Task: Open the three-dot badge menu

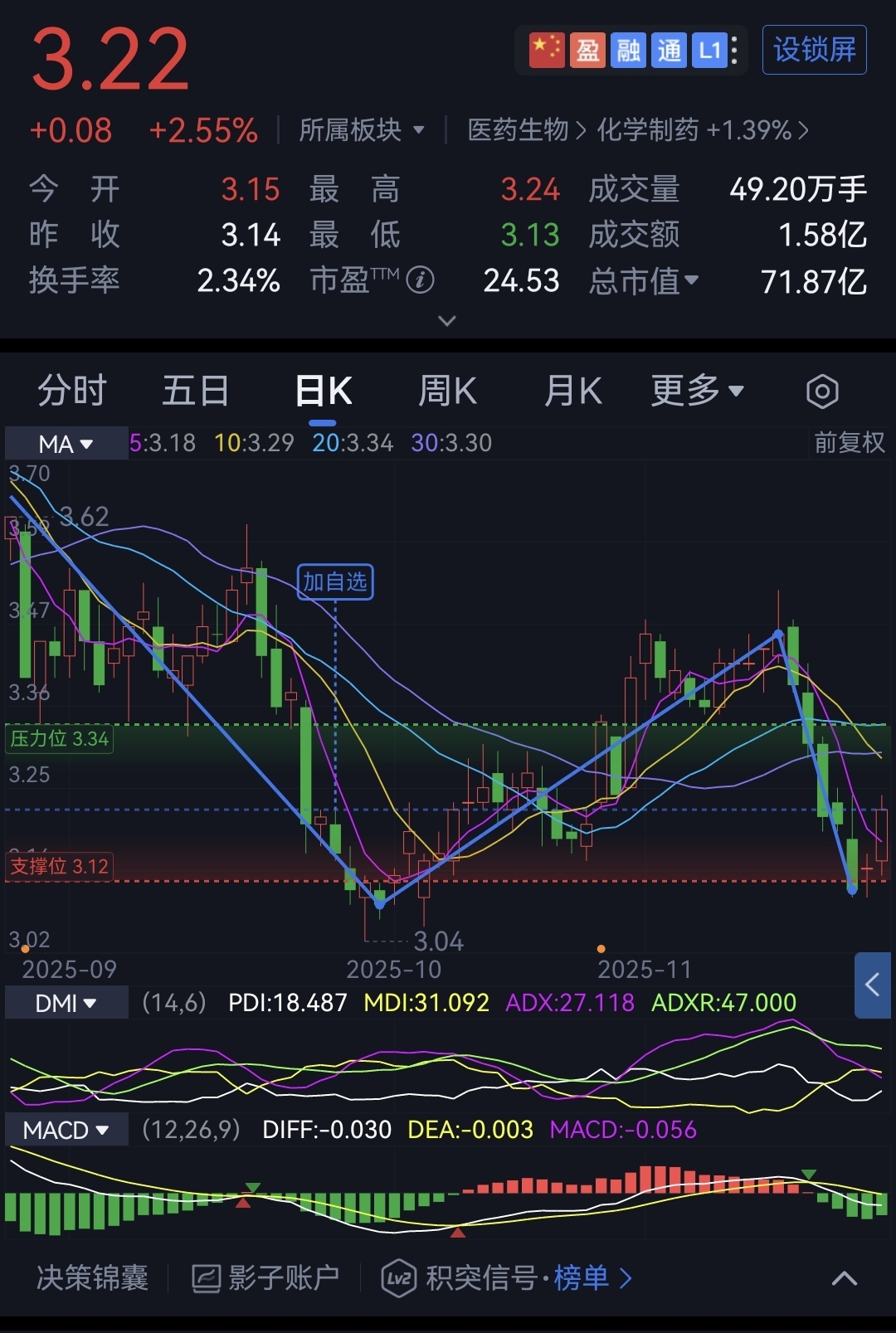Action: (734, 50)
